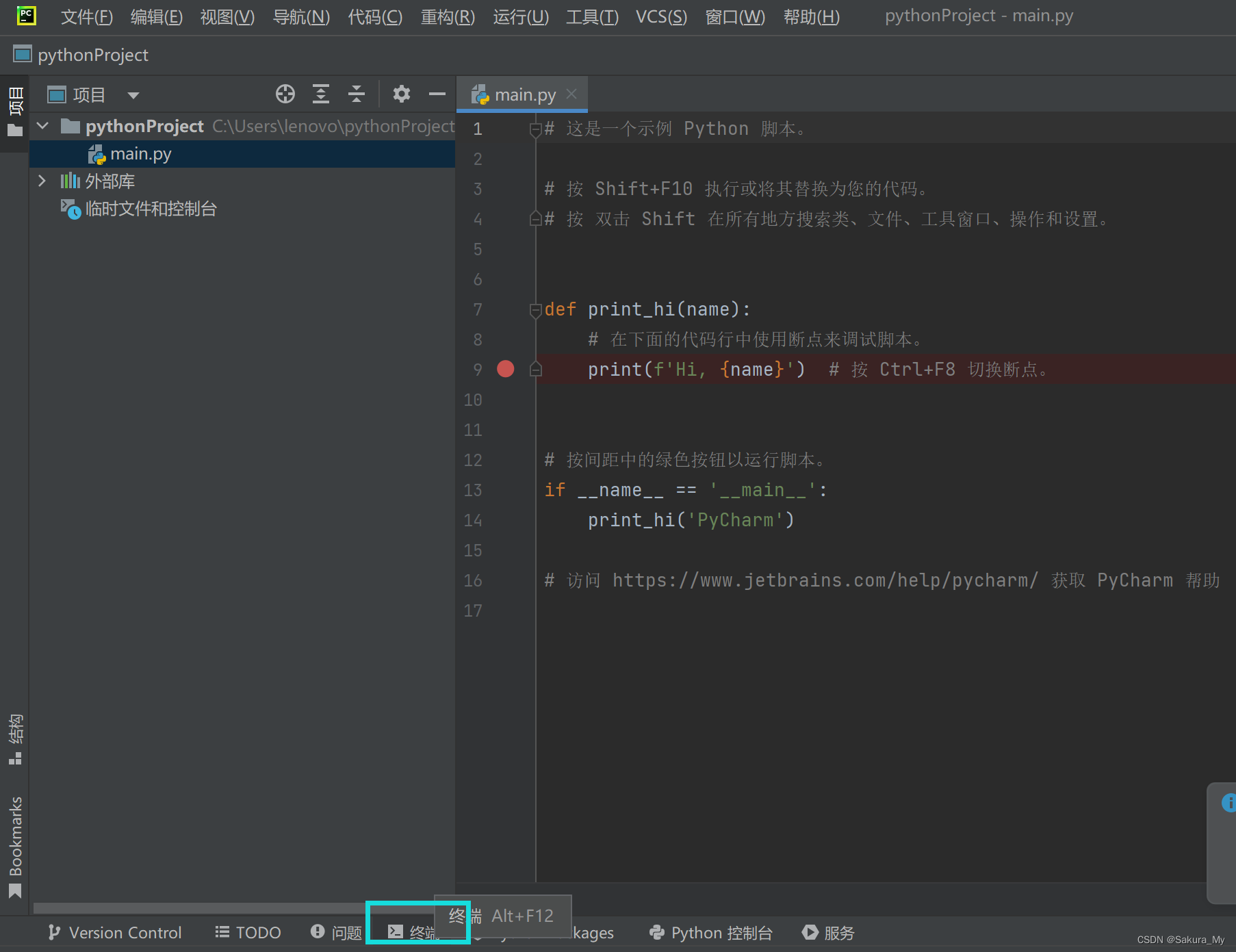
Task: Expand the 外部库 tree node
Action: [x=42, y=181]
